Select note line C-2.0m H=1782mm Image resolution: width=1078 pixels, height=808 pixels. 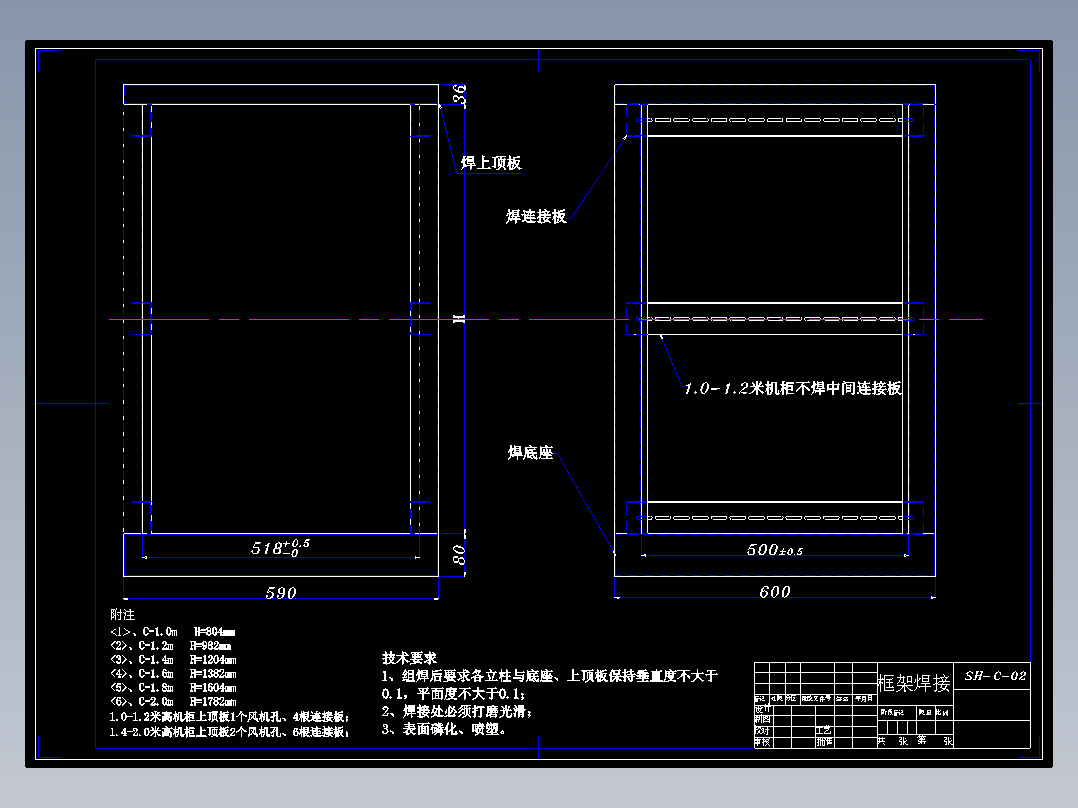pyautogui.click(x=175, y=700)
